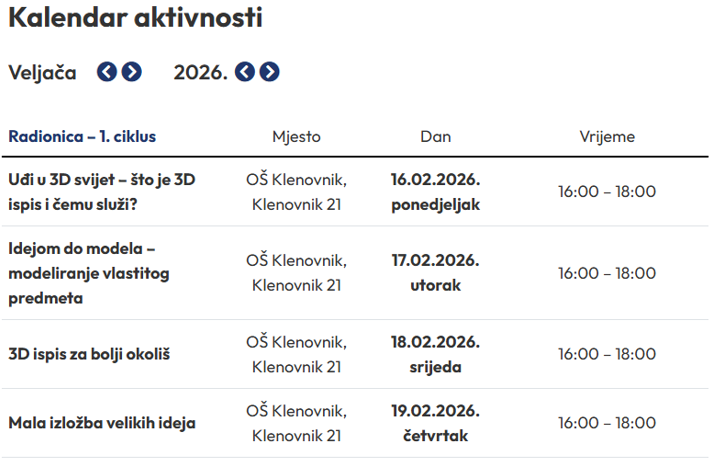The width and height of the screenshot is (717, 465).
Task: Go to previous month before Veljača
Action: [107, 72]
